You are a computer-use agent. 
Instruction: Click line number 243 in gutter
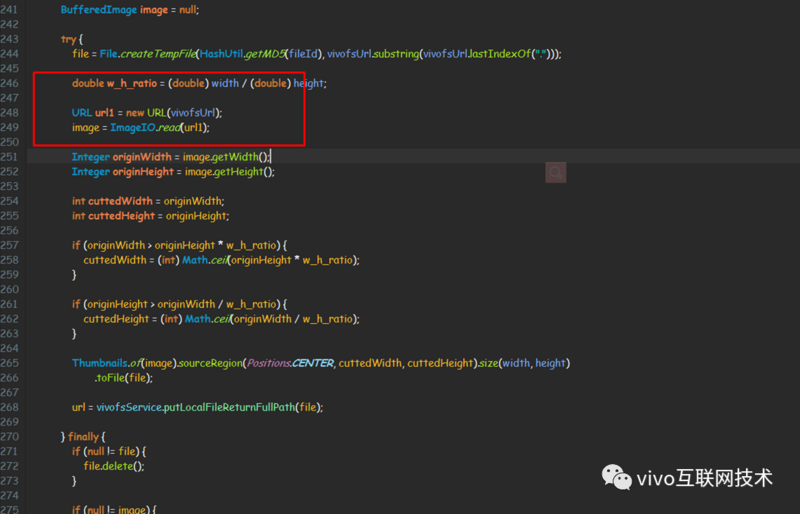pos(9,39)
